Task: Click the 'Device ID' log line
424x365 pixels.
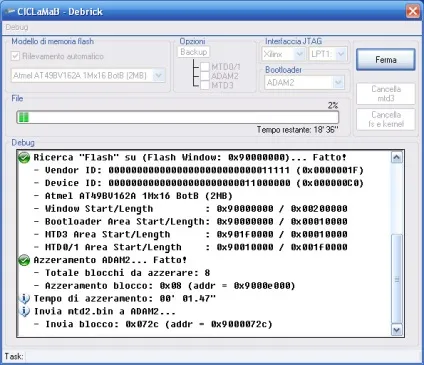Action: 199,183
